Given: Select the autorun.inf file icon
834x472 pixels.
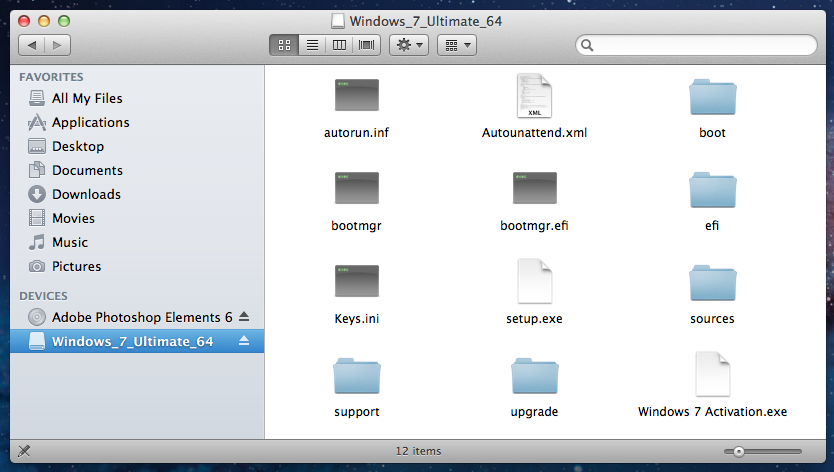Looking at the screenshot, I should click(357, 95).
